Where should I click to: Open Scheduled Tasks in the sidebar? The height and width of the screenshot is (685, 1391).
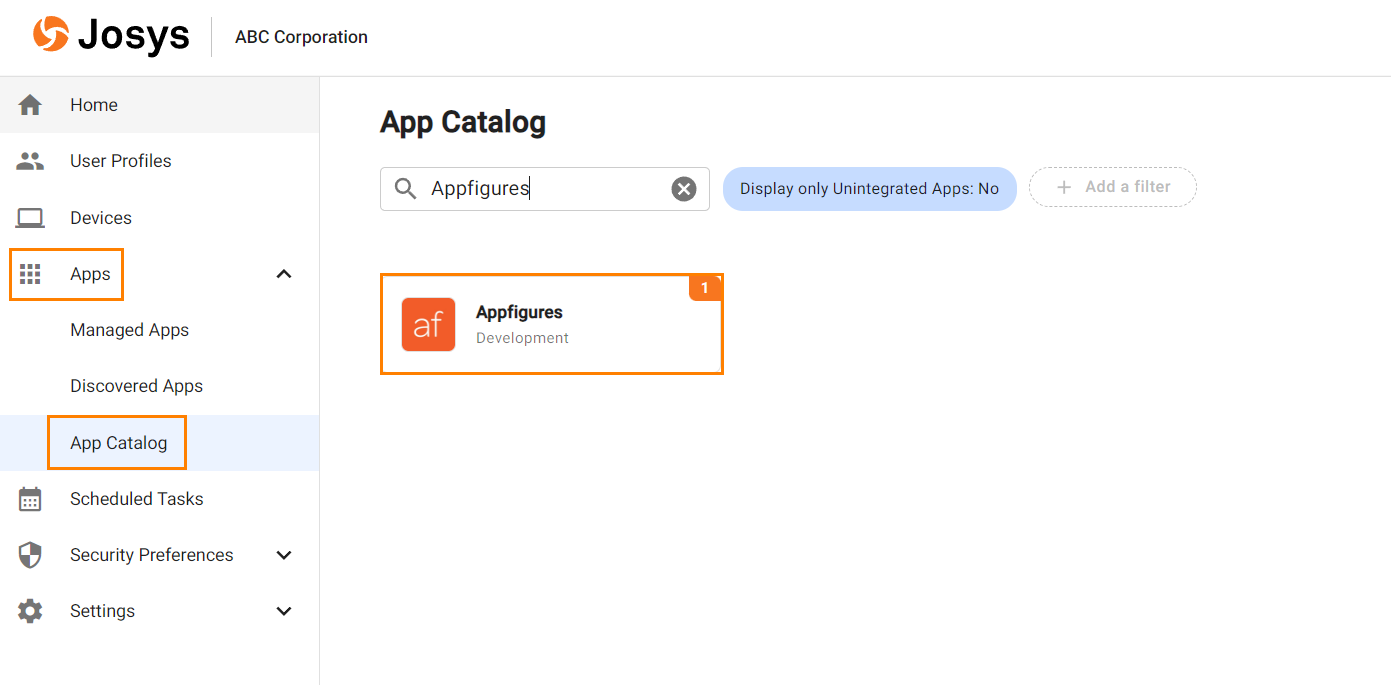tap(160, 499)
